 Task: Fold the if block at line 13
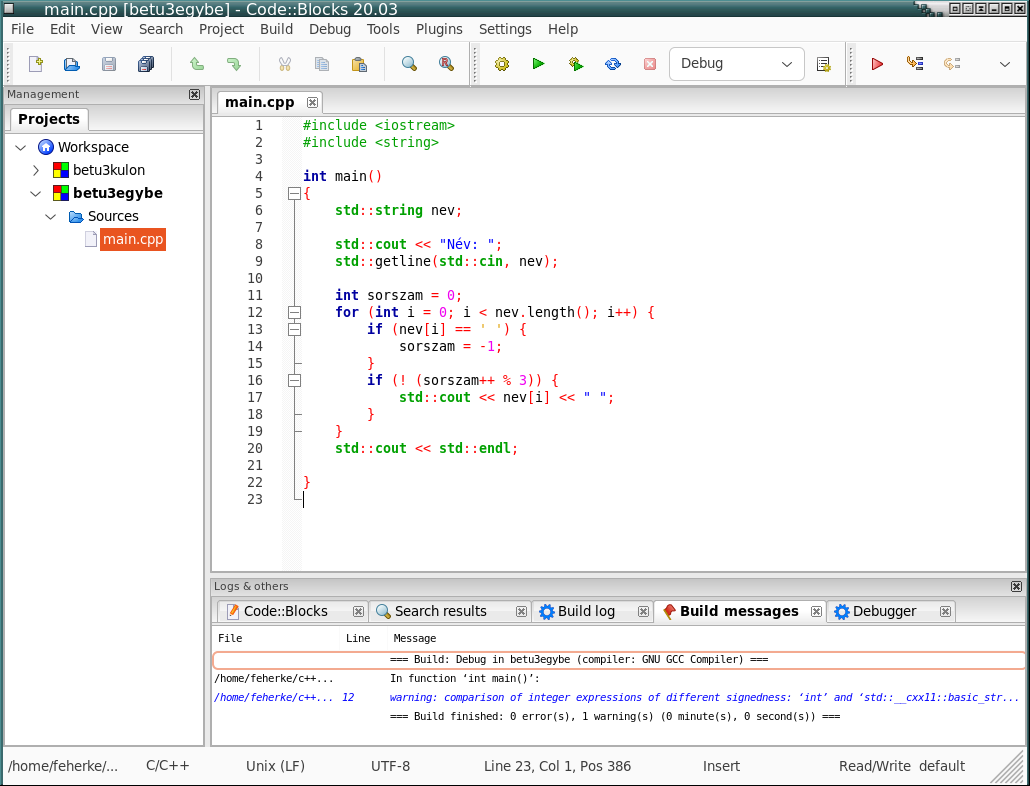click(x=294, y=330)
